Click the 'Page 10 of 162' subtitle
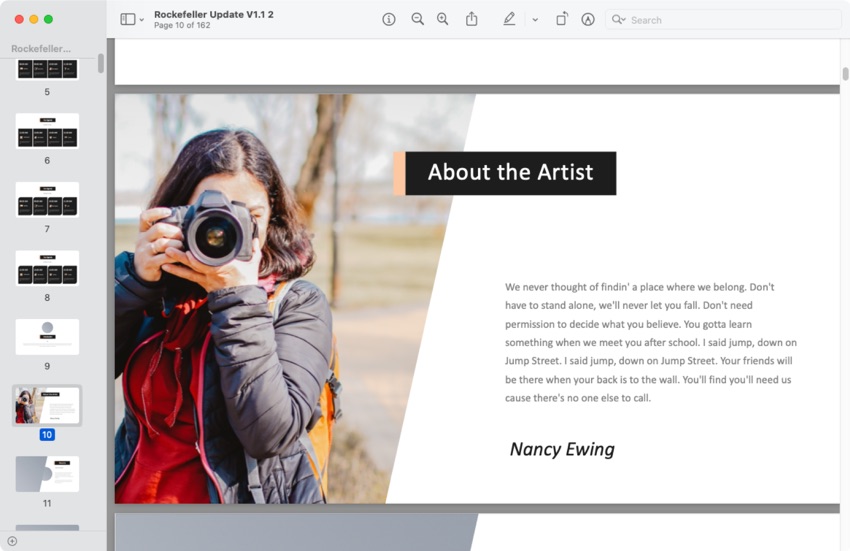This screenshot has height=551, width=850. (182, 25)
